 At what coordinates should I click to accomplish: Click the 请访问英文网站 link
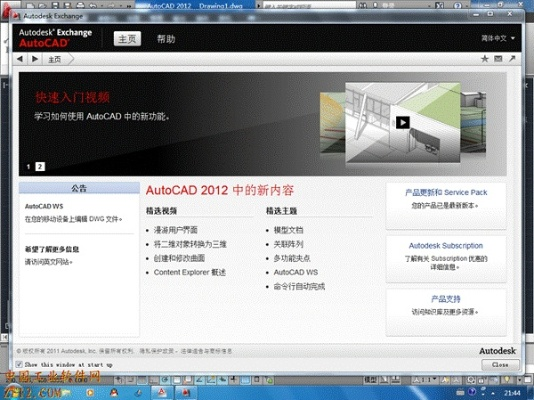48,262
